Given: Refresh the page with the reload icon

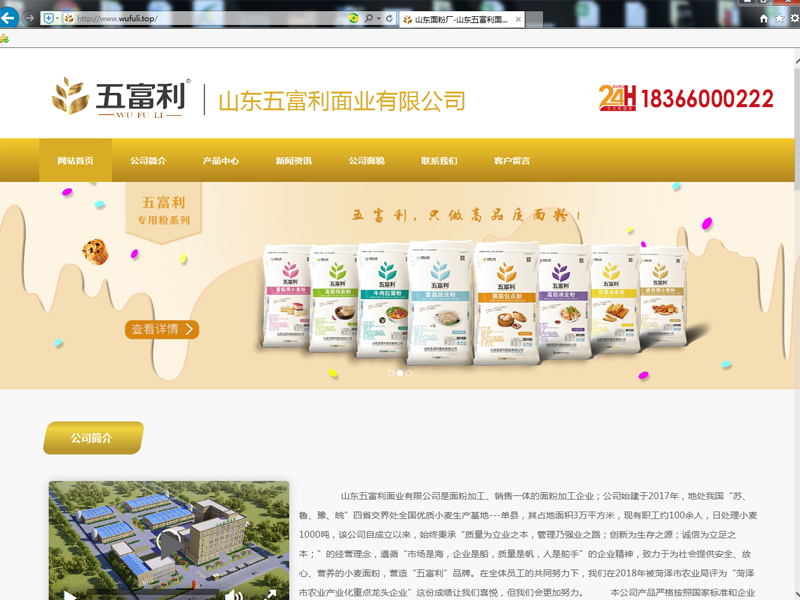Looking at the screenshot, I should point(389,18).
